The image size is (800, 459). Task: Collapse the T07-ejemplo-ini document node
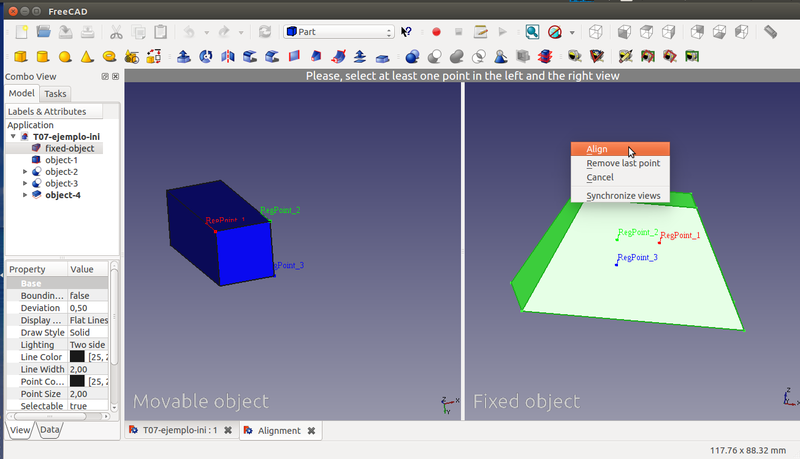[x=12, y=137]
